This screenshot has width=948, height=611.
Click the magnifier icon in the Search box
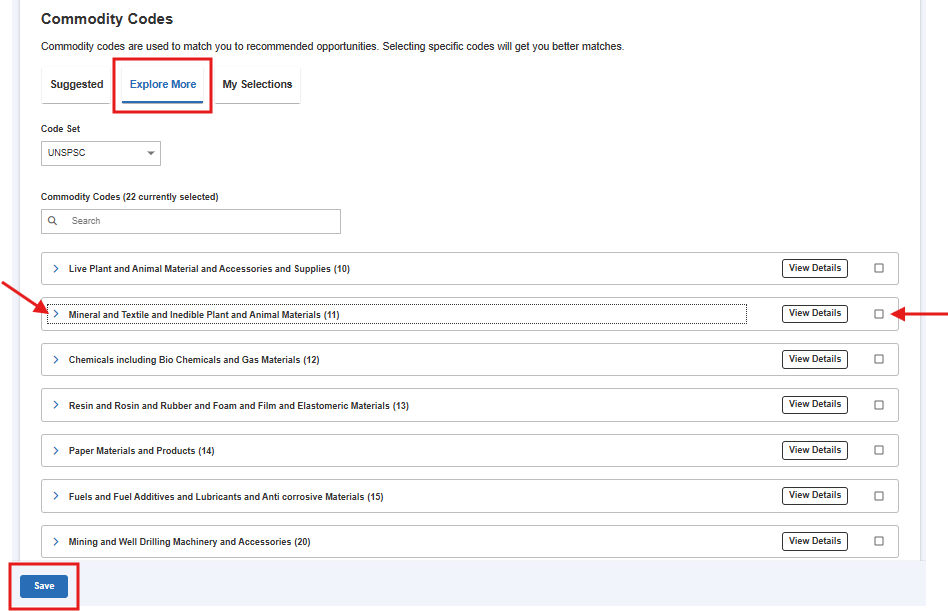(x=53, y=221)
